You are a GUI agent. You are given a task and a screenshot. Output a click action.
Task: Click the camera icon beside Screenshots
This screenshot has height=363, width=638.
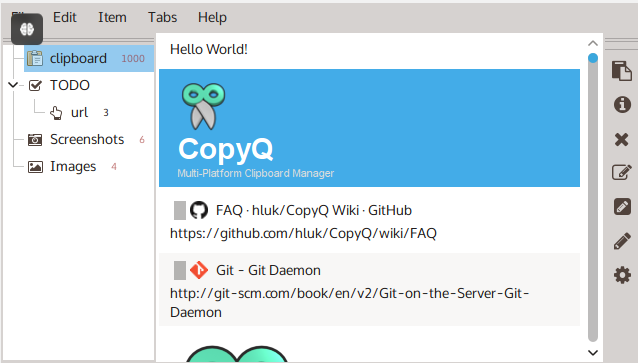[x=35, y=140]
